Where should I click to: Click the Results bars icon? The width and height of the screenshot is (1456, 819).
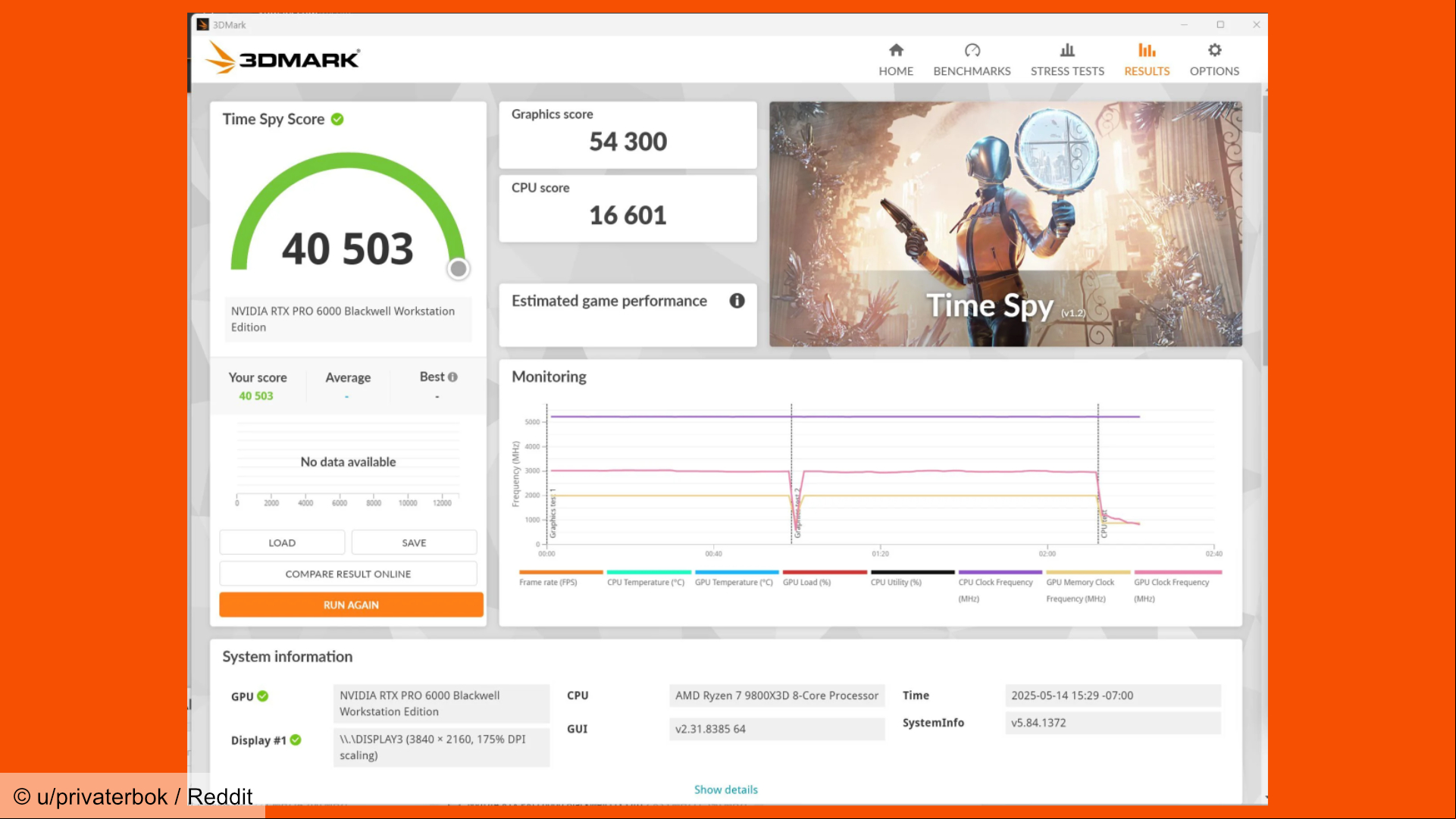click(x=1147, y=50)
